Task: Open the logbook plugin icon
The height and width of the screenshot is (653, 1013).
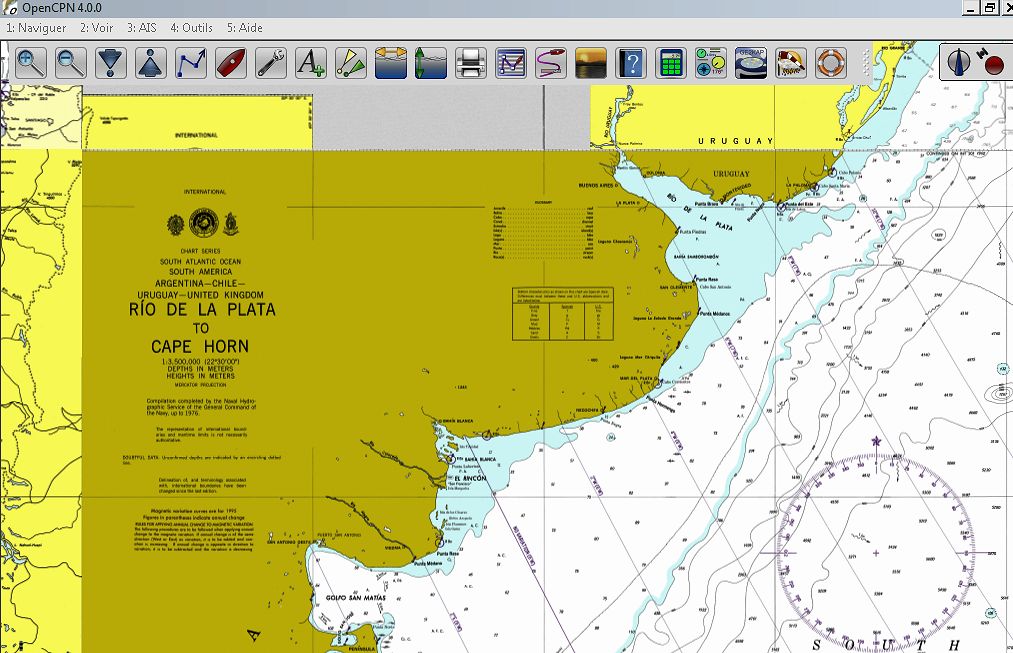Action: pos(791,63)
